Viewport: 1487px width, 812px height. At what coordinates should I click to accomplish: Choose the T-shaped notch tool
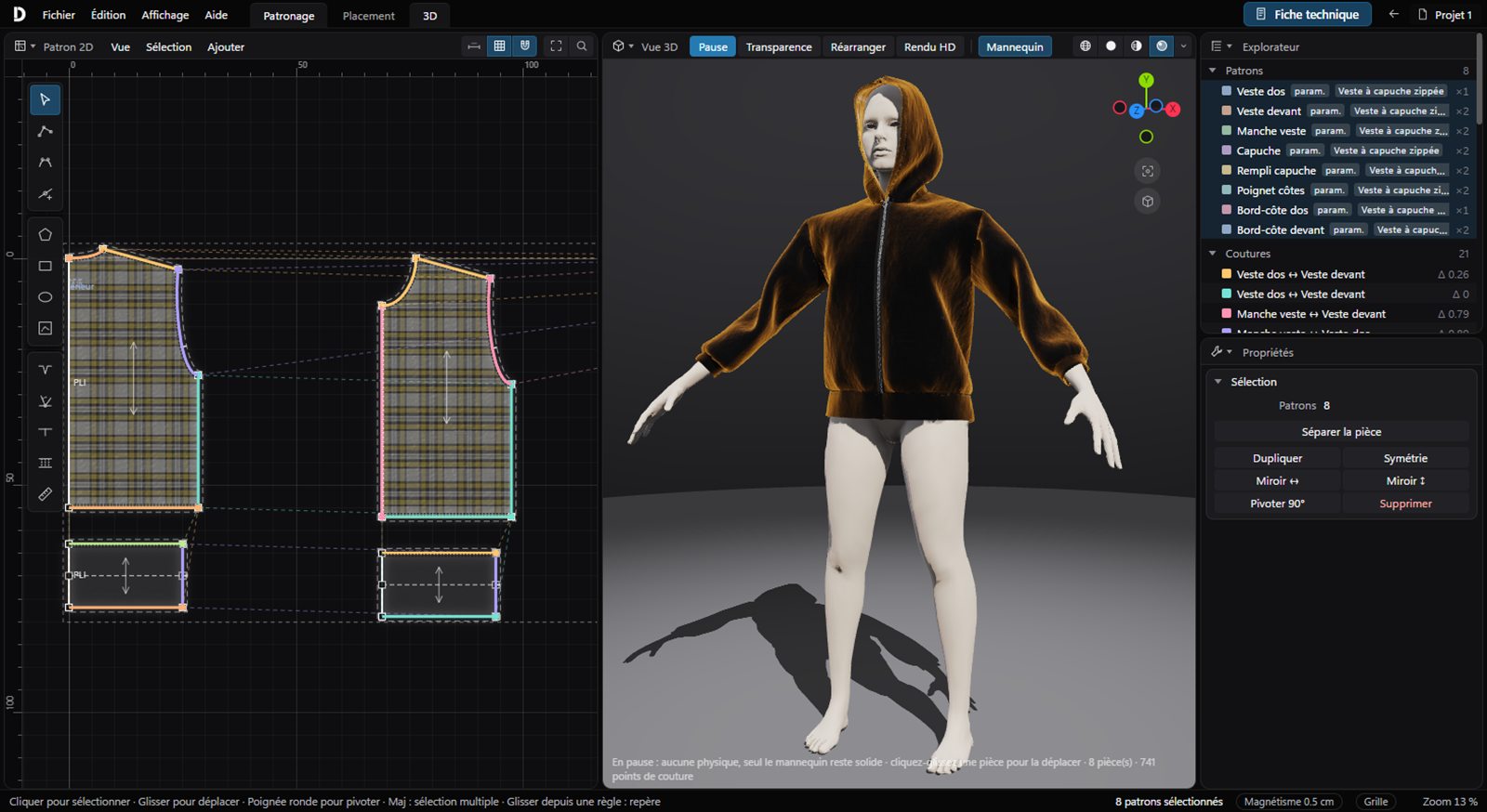45,432
